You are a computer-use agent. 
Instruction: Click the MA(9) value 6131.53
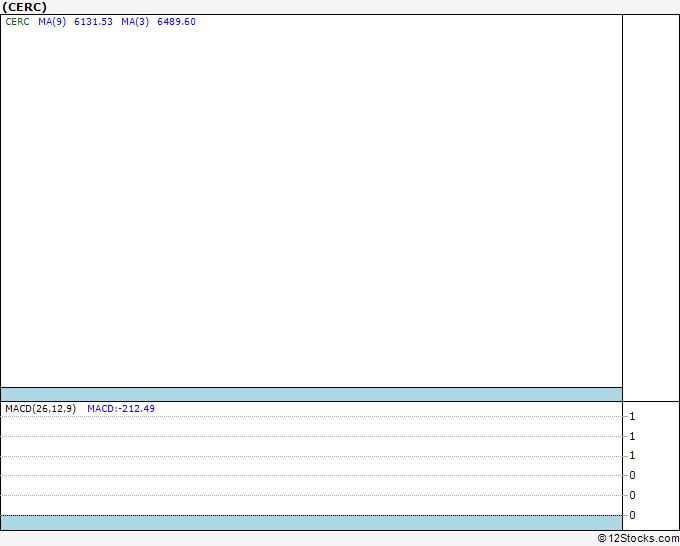click(93, 22)
